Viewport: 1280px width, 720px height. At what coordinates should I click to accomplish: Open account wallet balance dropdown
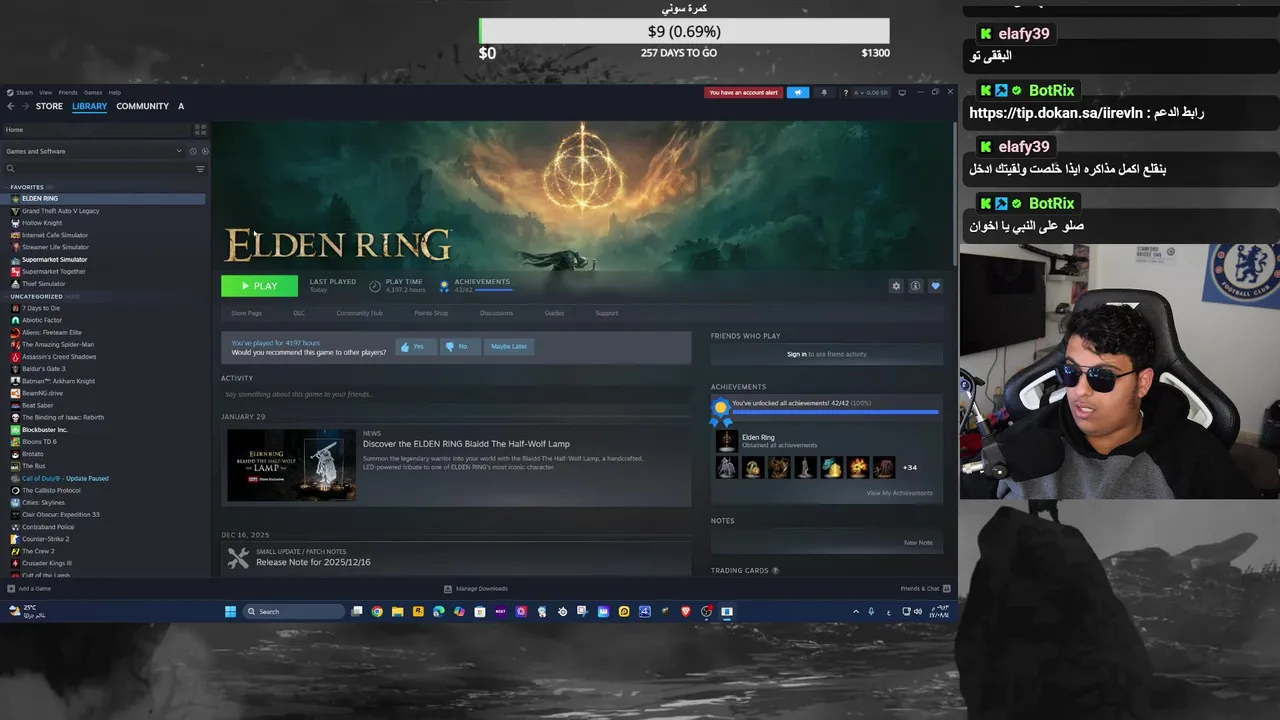[x=870, y=93]
